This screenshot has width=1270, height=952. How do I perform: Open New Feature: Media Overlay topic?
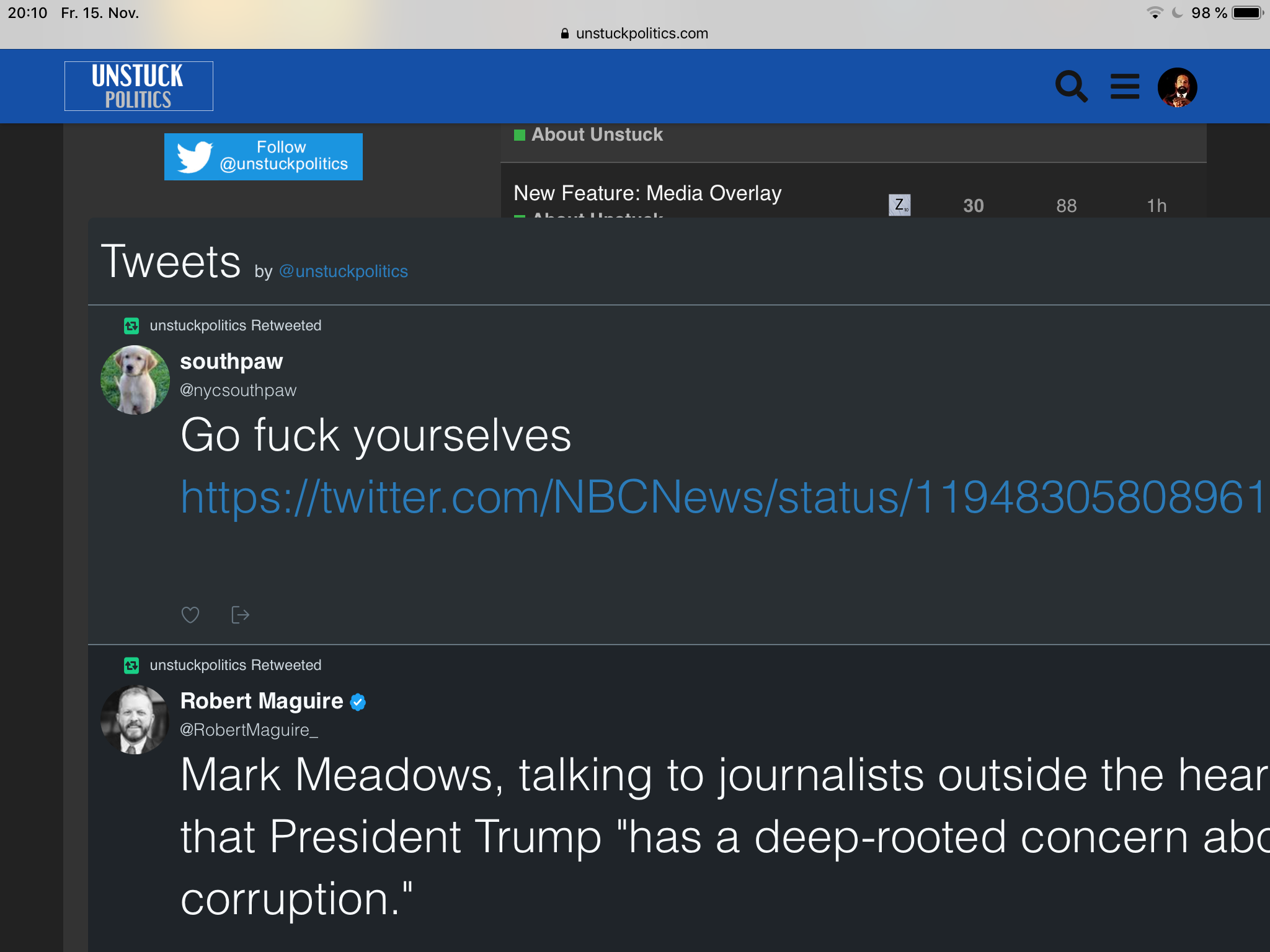pos(647,193)
